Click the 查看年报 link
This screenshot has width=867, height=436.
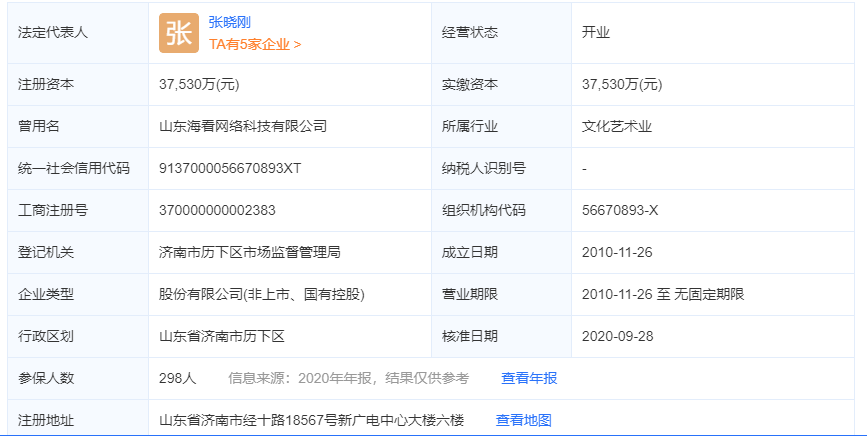tap(529, 378)
